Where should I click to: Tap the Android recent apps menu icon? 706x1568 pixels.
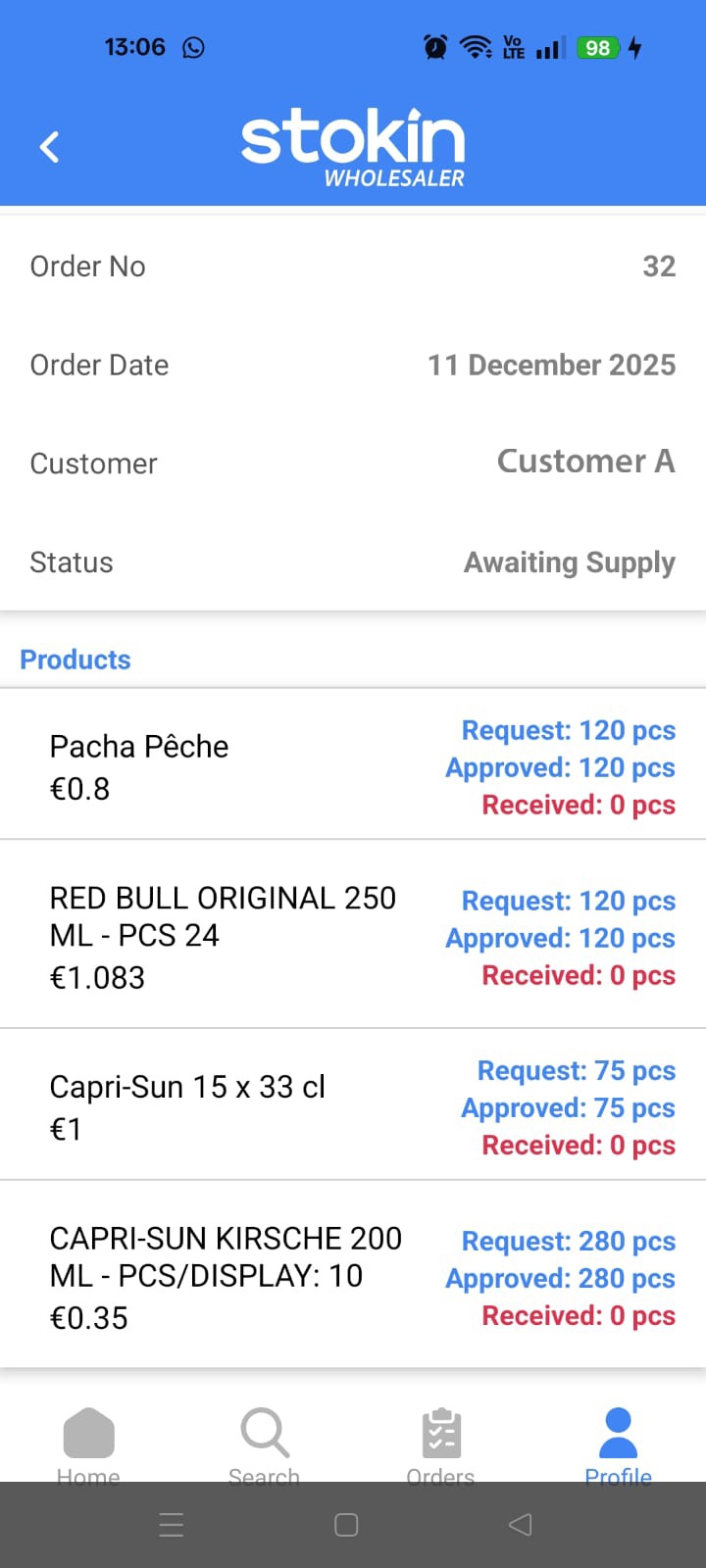pos(172,1525)
